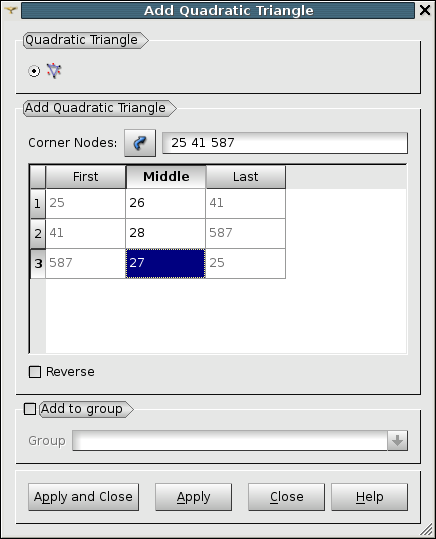This screenshot has width=436, height=539.
Task: Select row header 2 in the table
Action: (38, 234)
